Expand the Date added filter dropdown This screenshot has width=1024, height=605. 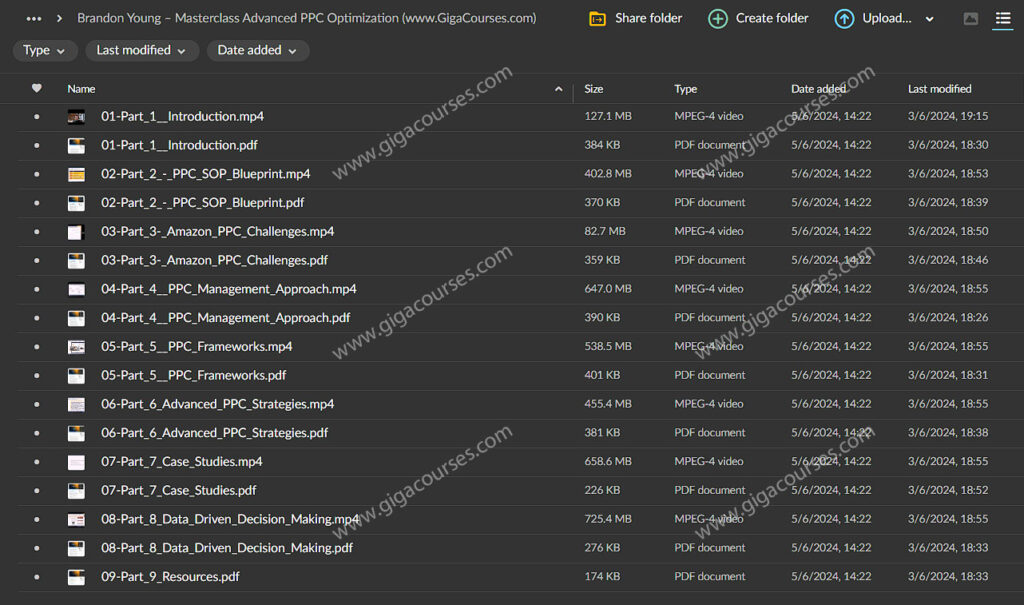(x=257, y=50)
